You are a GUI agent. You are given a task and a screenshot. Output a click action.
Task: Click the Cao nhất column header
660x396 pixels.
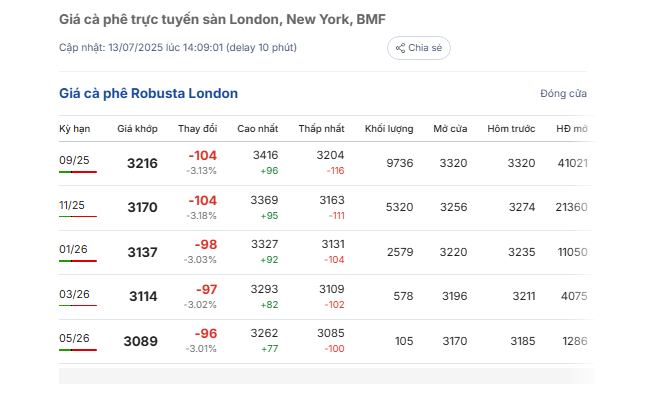(258, 129)
